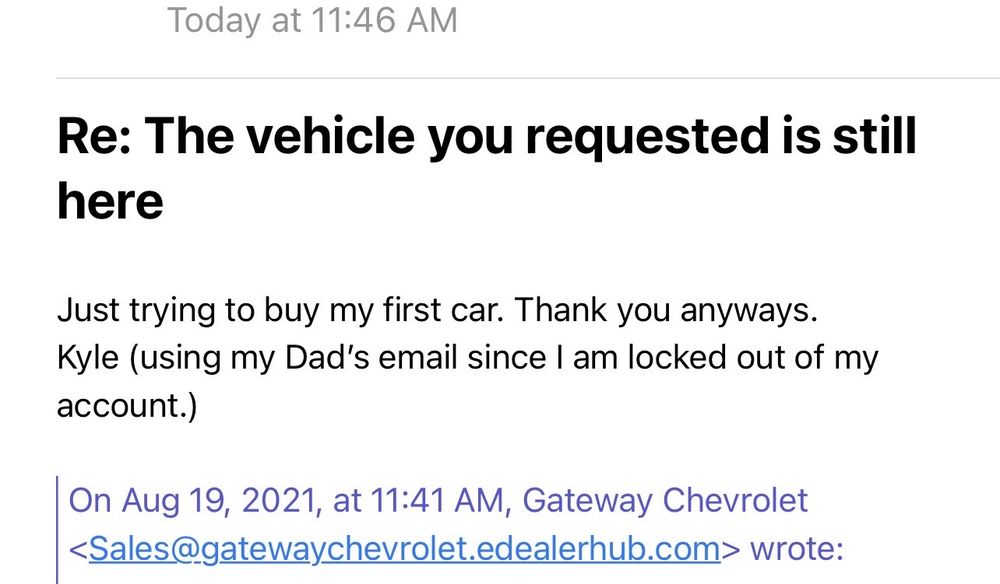Select the word 'account.)' on the last body line
Screen dimensions: 1000x584
tap(127, 406)
